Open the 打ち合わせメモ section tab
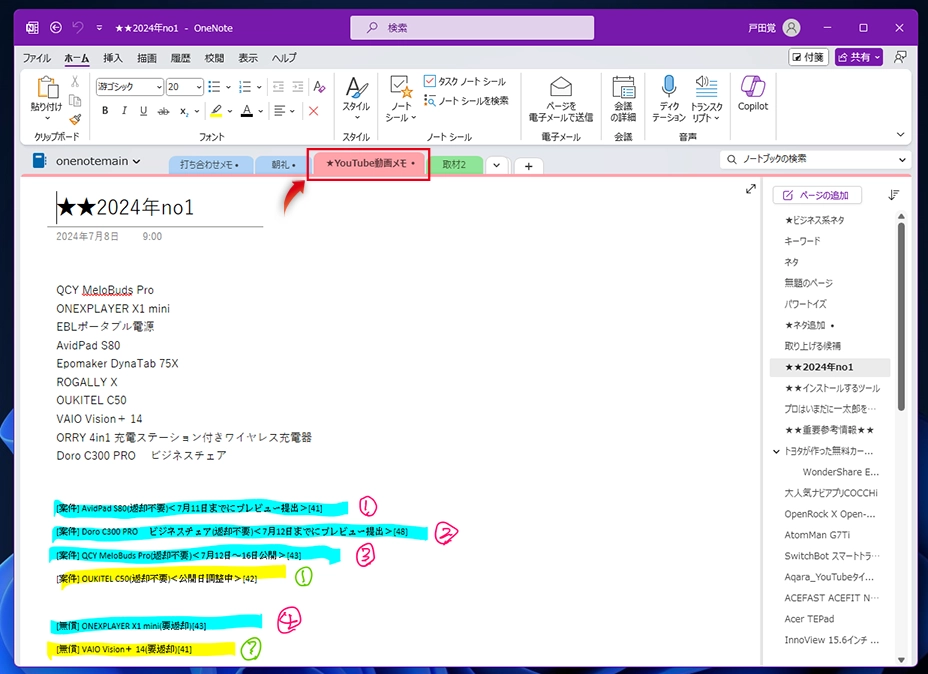 tap(210, 165)
